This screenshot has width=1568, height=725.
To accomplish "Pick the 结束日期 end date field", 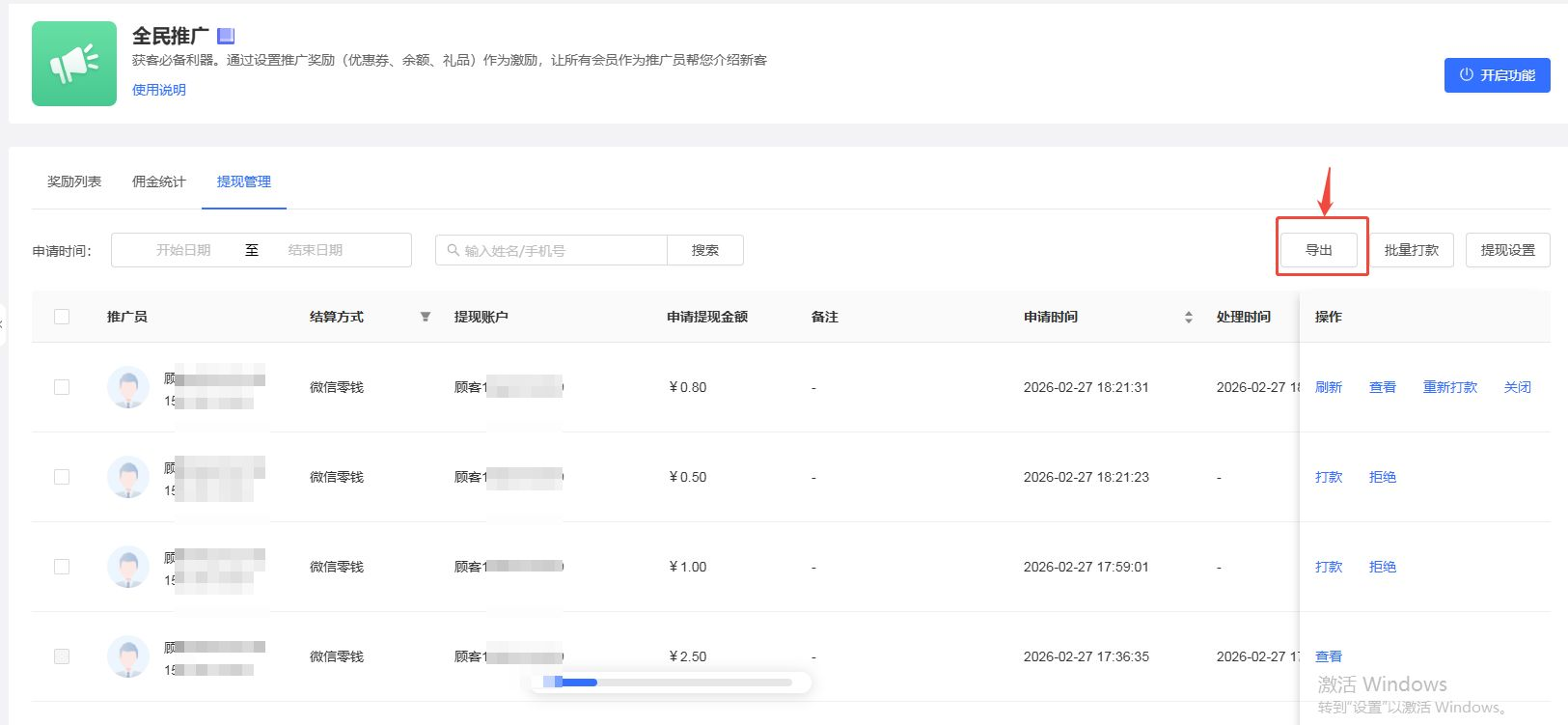I will tap(316, 250).
